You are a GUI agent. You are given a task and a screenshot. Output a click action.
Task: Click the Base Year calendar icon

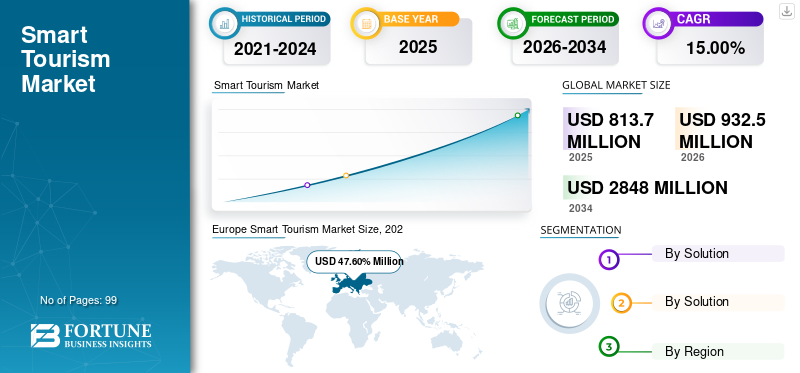366,23
